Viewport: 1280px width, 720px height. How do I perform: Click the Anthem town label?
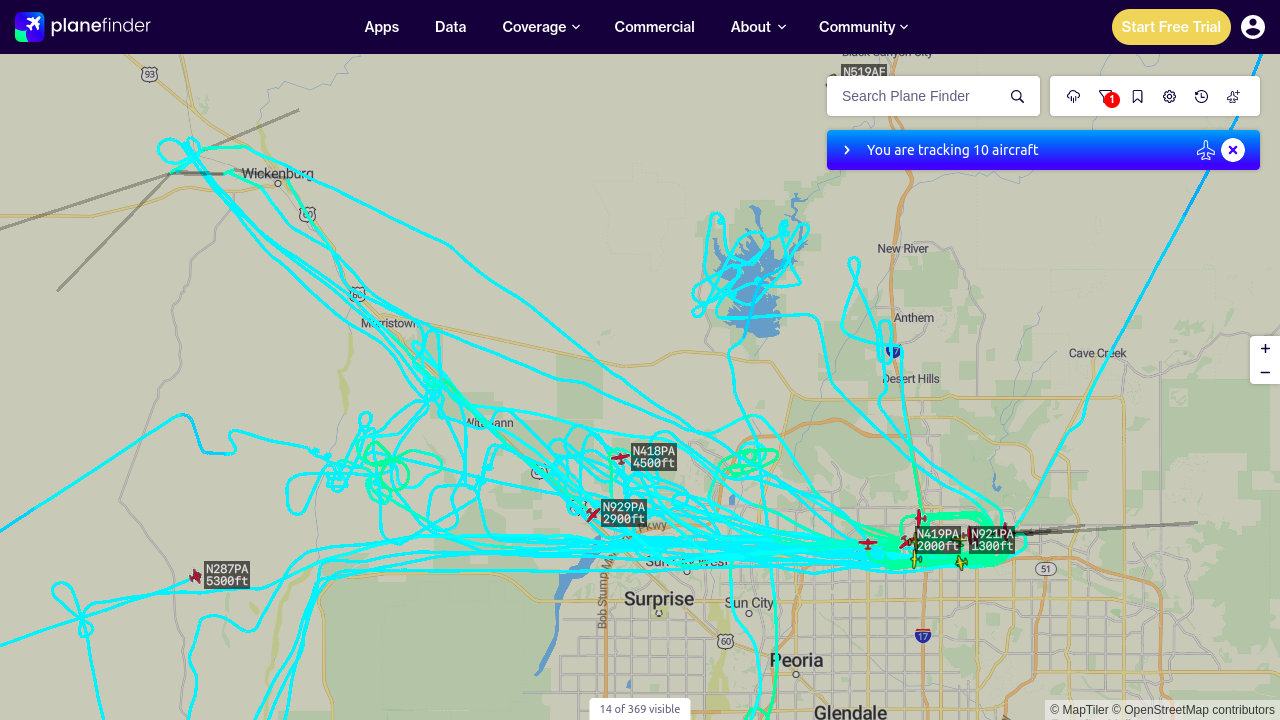pyautogui.click(x=914, y=318)
